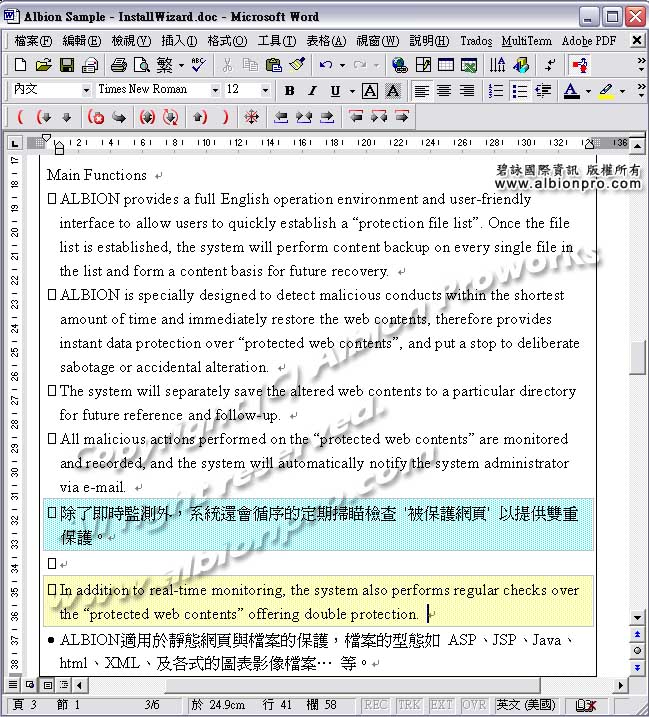Apply font color with the A swatch
Image resolution: width=649 pixels, height=717 pixels.
click(x=571, y=91)
